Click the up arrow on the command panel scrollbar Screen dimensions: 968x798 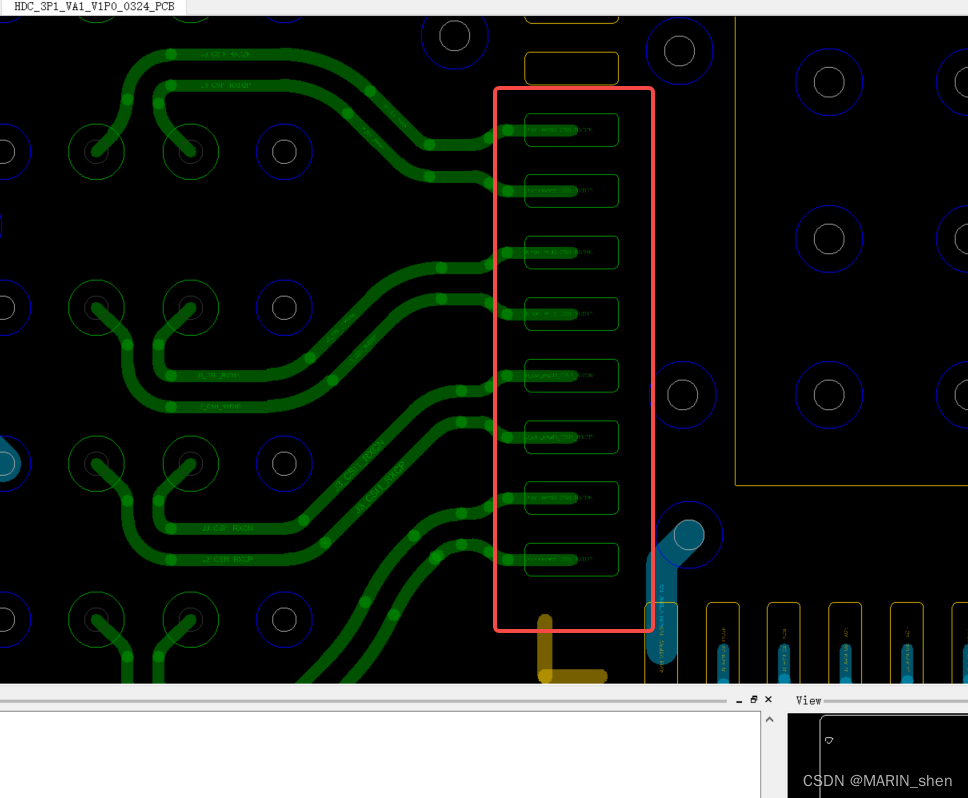click(769, 718)
